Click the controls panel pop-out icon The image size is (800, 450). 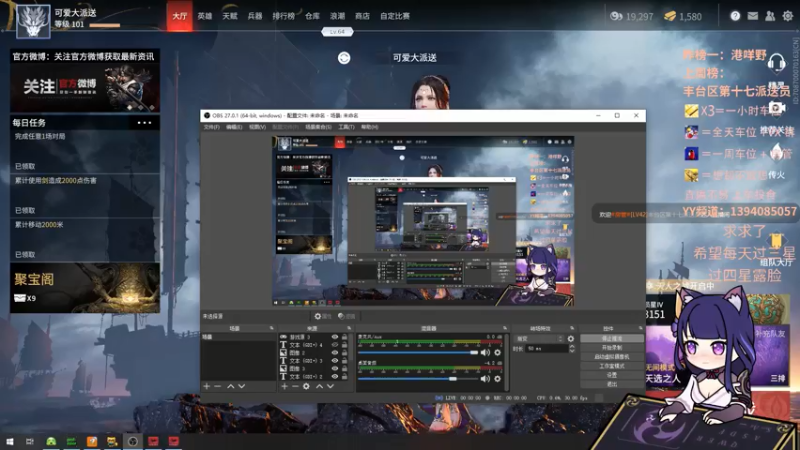tap(640, 328)
